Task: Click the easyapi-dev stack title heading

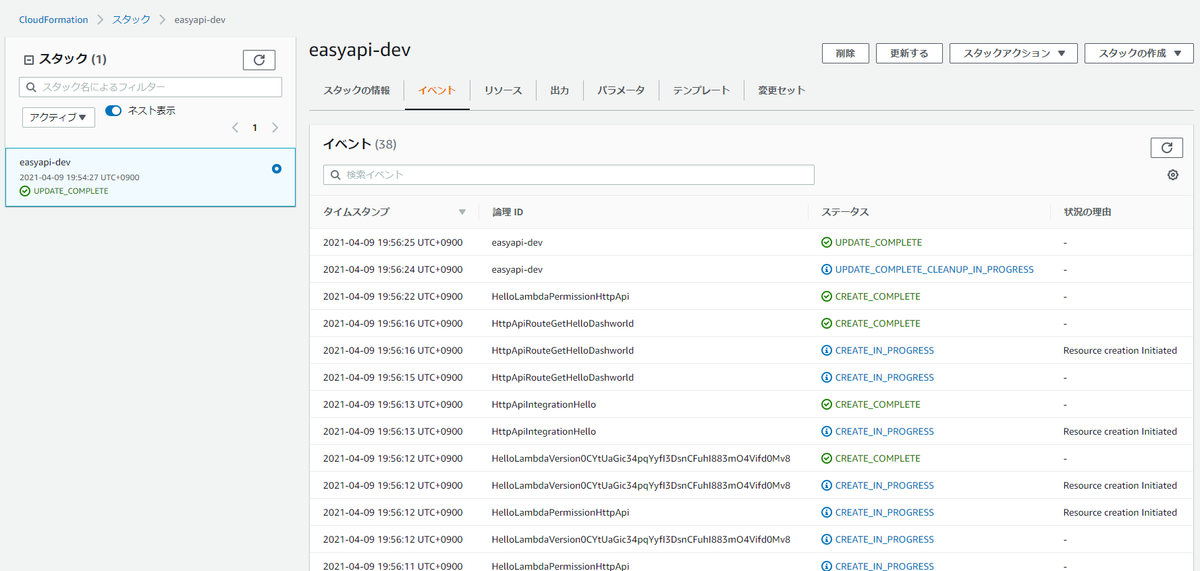Action: (360, 50)
